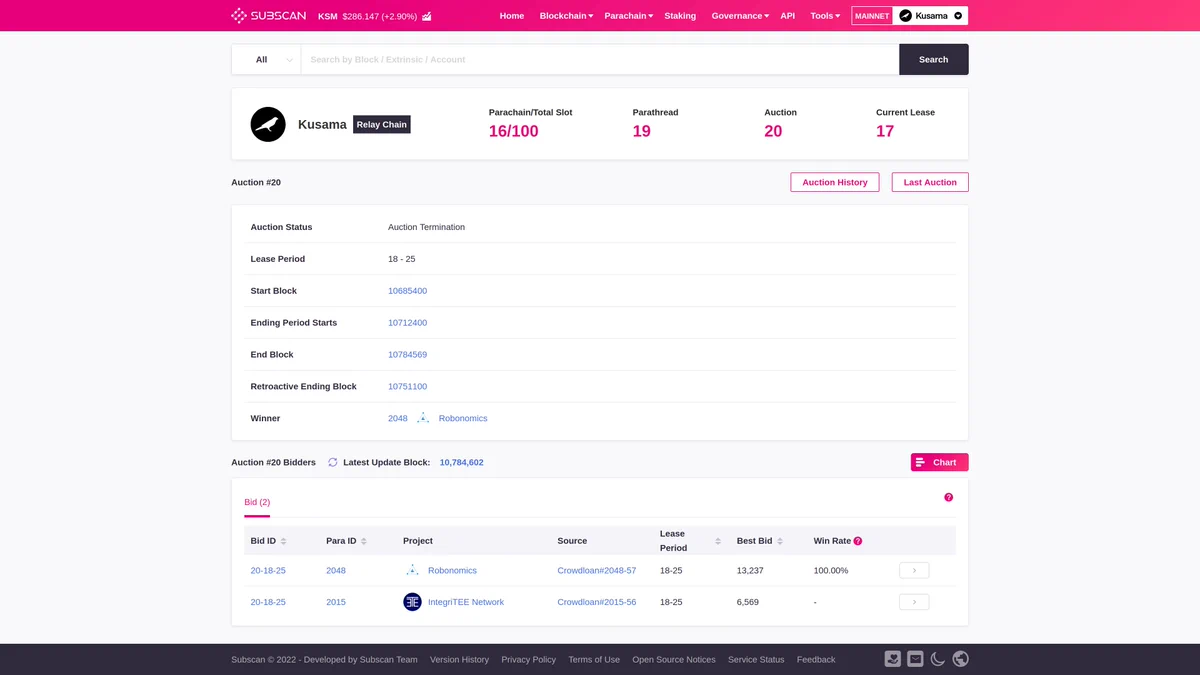Sort the table by Para ID
Image resolution: width=1200 pixels, height=675 pixels.
coord(363,541)
